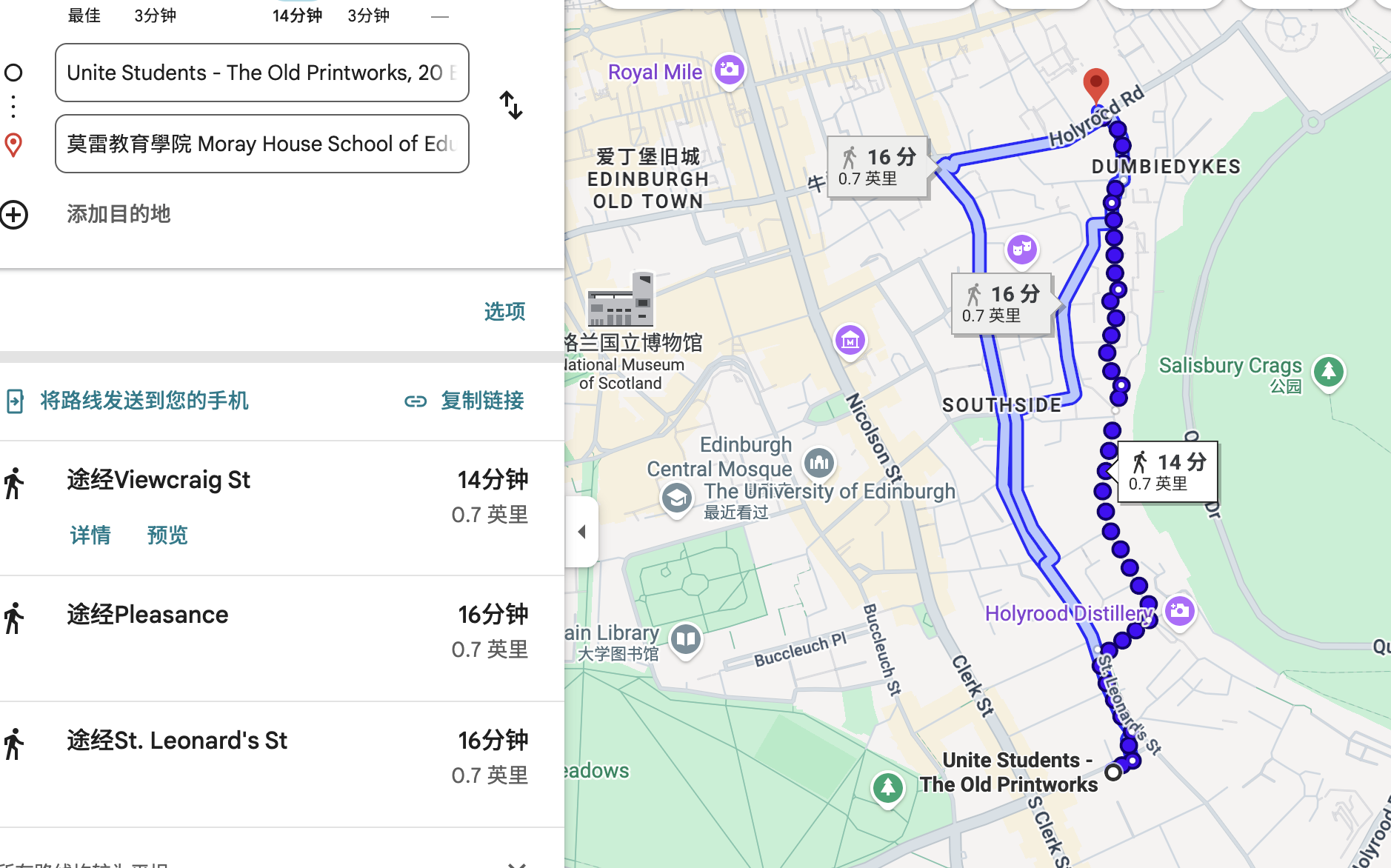Viewport: 1391px width, 868px height.
Task: Select the 14分钟 walking travel mode tab
Action: pyautogui.click(x=297, y=15)
